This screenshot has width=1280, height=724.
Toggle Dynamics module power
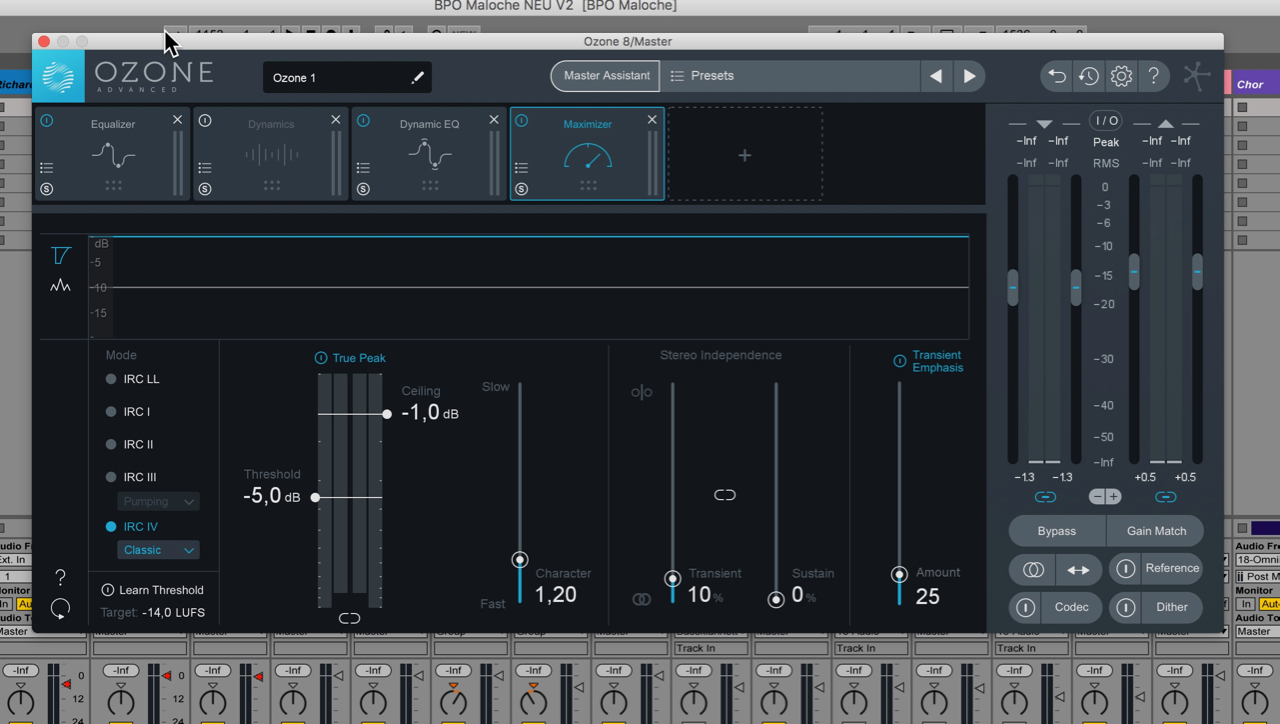[205, 120]
